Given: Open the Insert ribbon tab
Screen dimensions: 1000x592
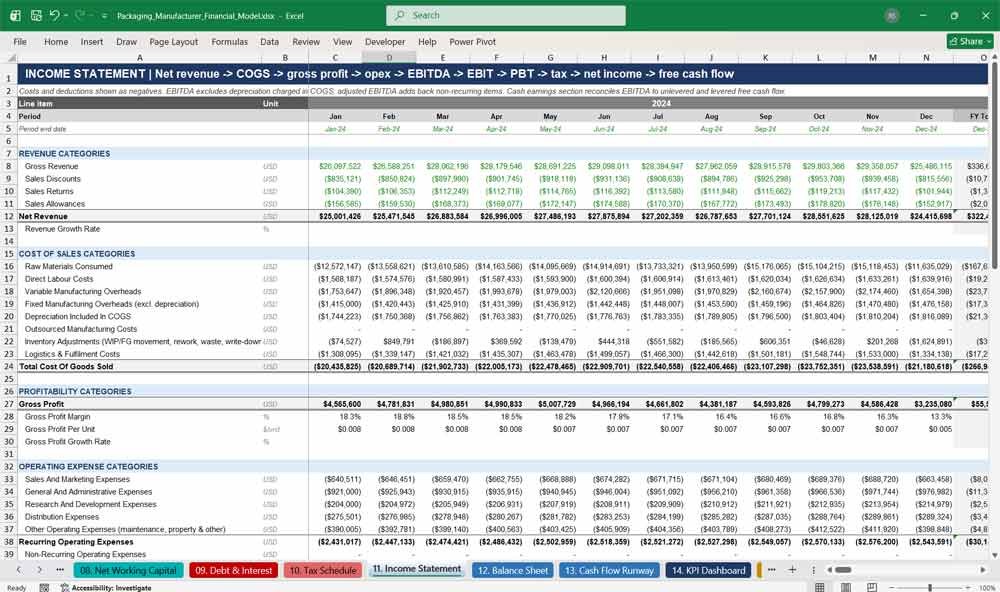Looking at the screenshot, I should coord(92,41).
